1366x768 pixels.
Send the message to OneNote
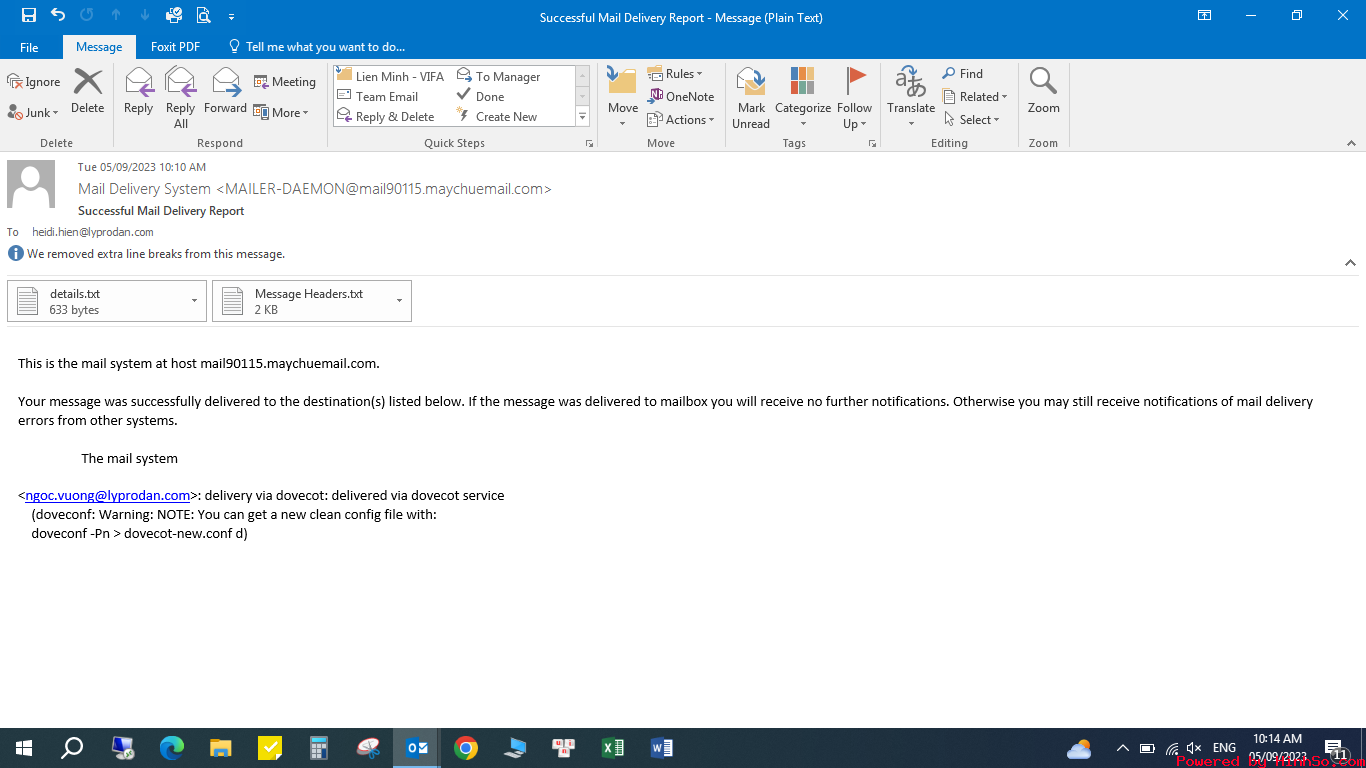[x=681, y=97]
